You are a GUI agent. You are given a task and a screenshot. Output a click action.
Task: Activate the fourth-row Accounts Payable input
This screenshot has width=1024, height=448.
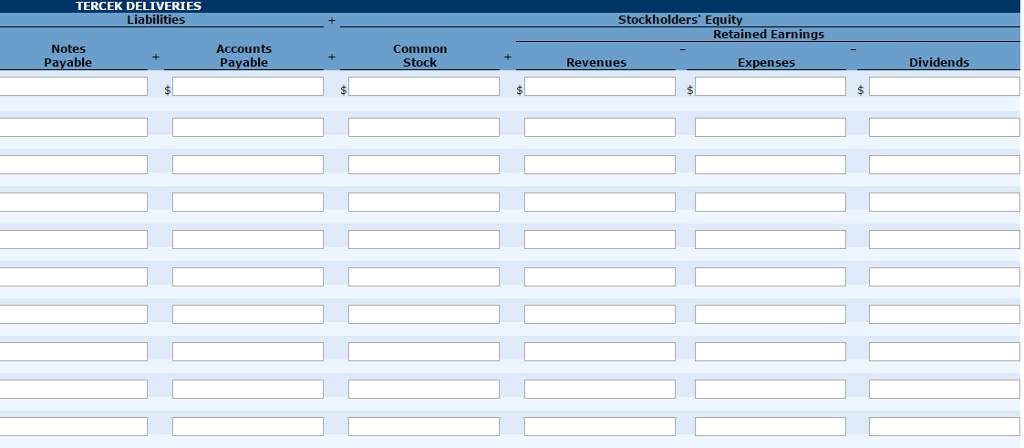coord(248,202)
